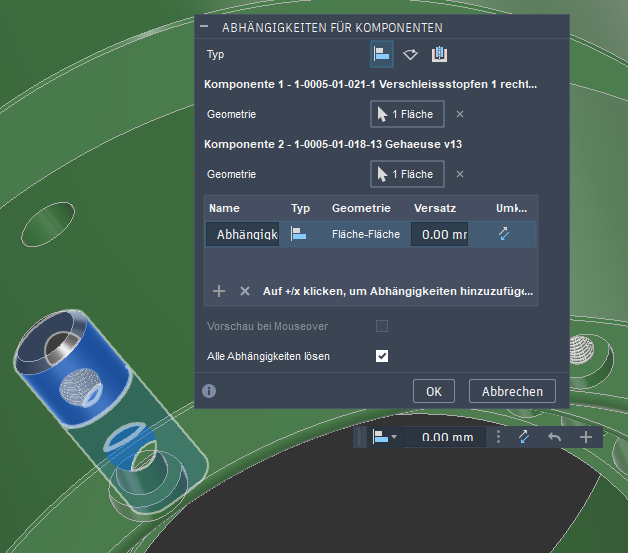Flip constraint direction in the table row
The width and height of the screenshot is (628, 553).
pyautogui.click(x=504, y=234)
